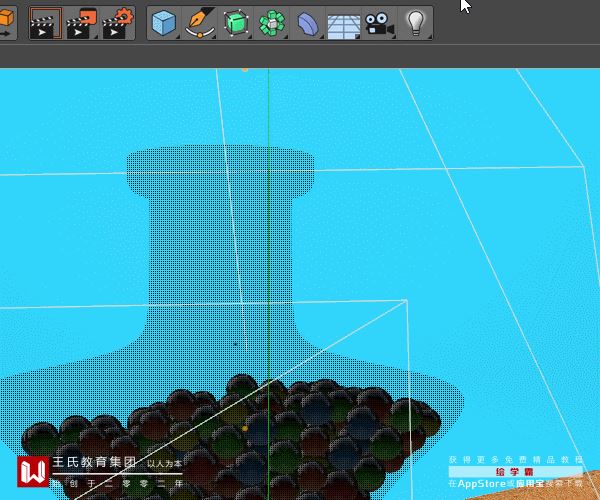Click the blue Bend deformer icon

point(308,23)
